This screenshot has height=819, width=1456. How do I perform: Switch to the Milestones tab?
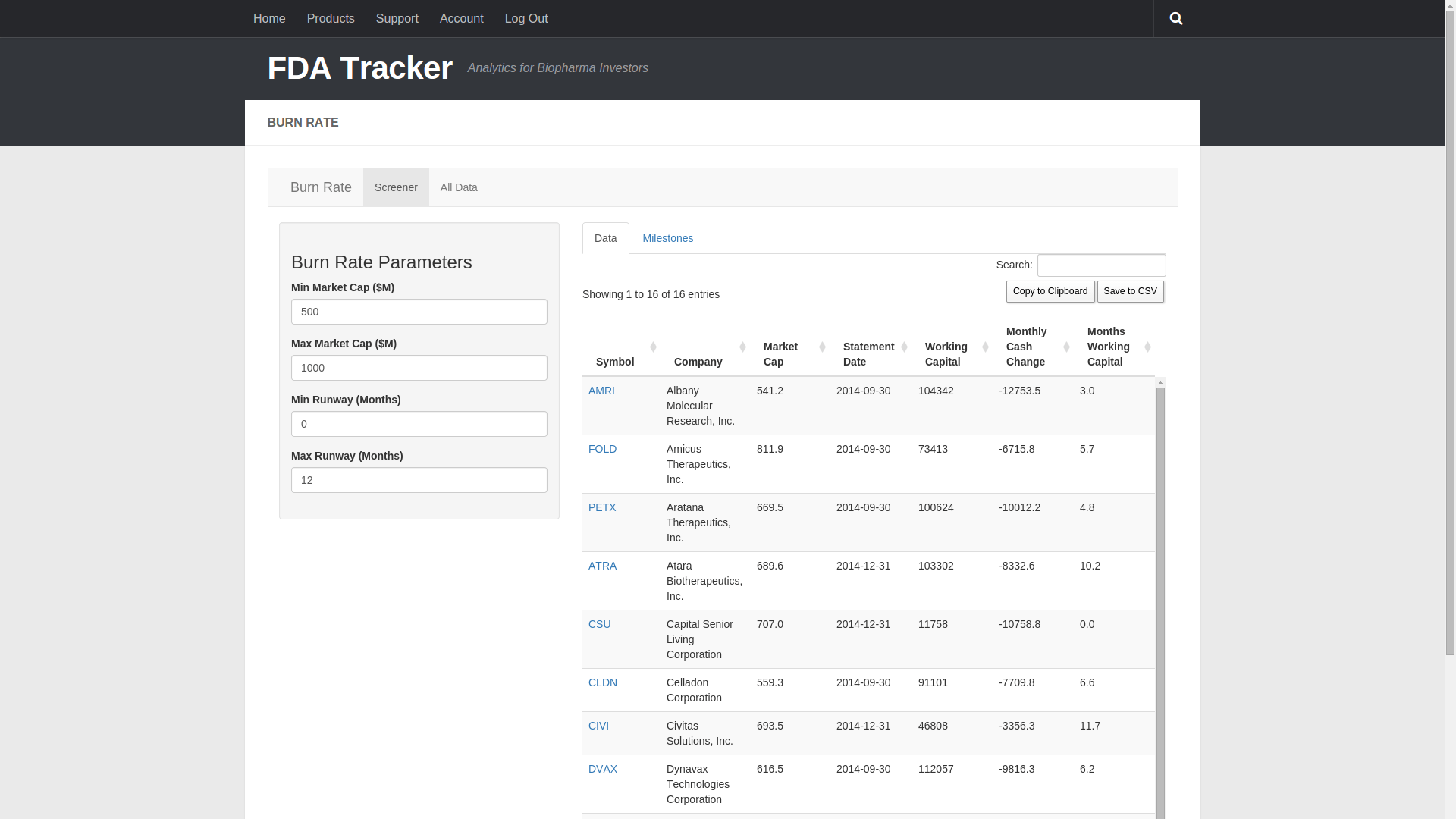(x=667, y=237)
